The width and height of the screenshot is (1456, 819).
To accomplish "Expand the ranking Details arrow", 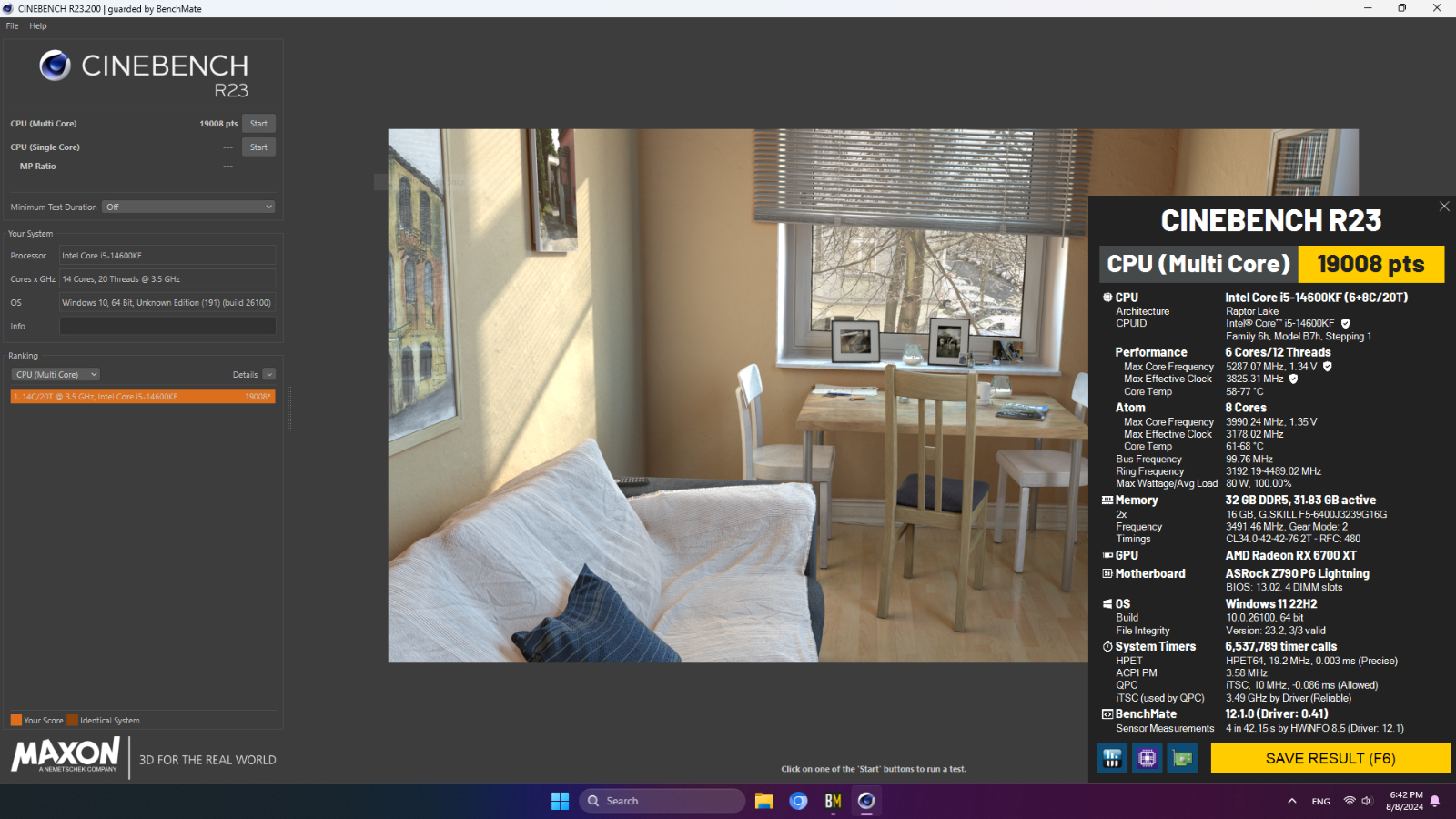I will point(268,375).
